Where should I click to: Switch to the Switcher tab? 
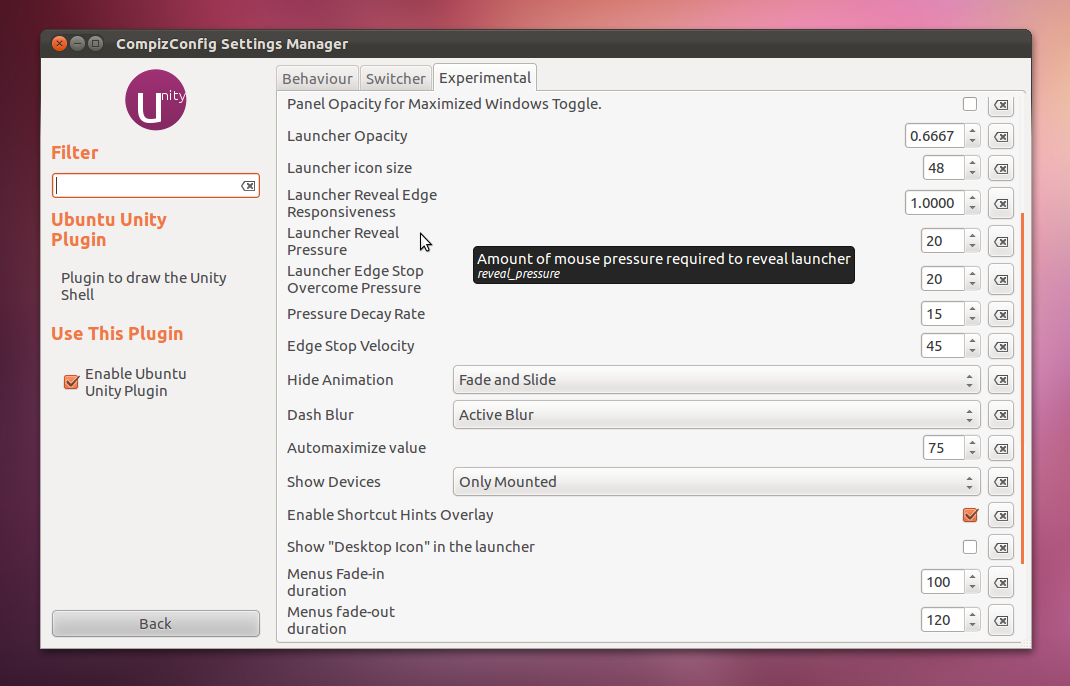click(x=396, y=77)
